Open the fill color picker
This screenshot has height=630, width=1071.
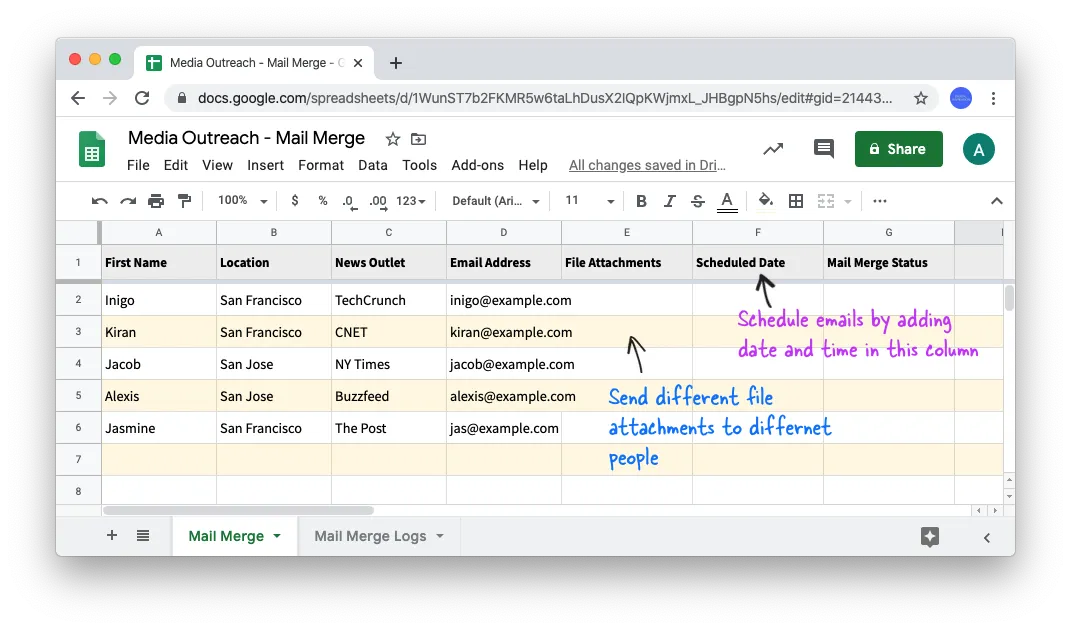coord(764,200)
